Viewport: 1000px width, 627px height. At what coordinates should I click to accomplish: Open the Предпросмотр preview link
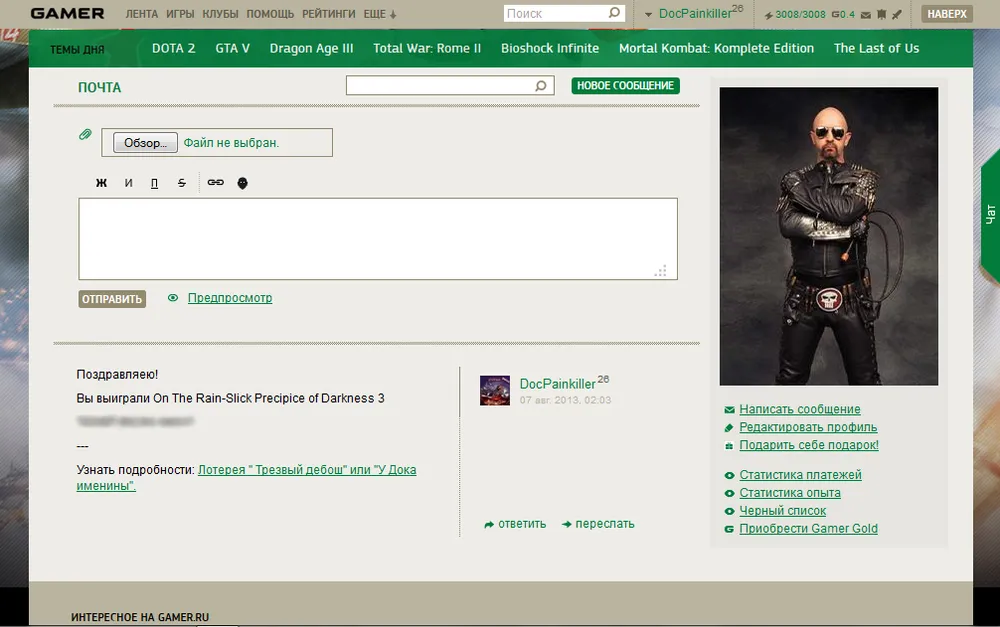point(229,298)
